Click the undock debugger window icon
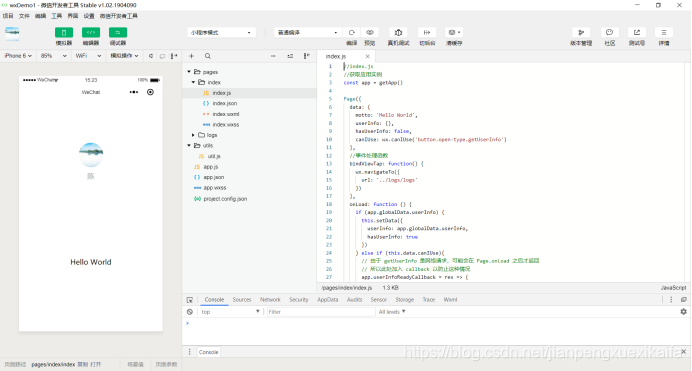692x371 pixels. tap(684, 300)
